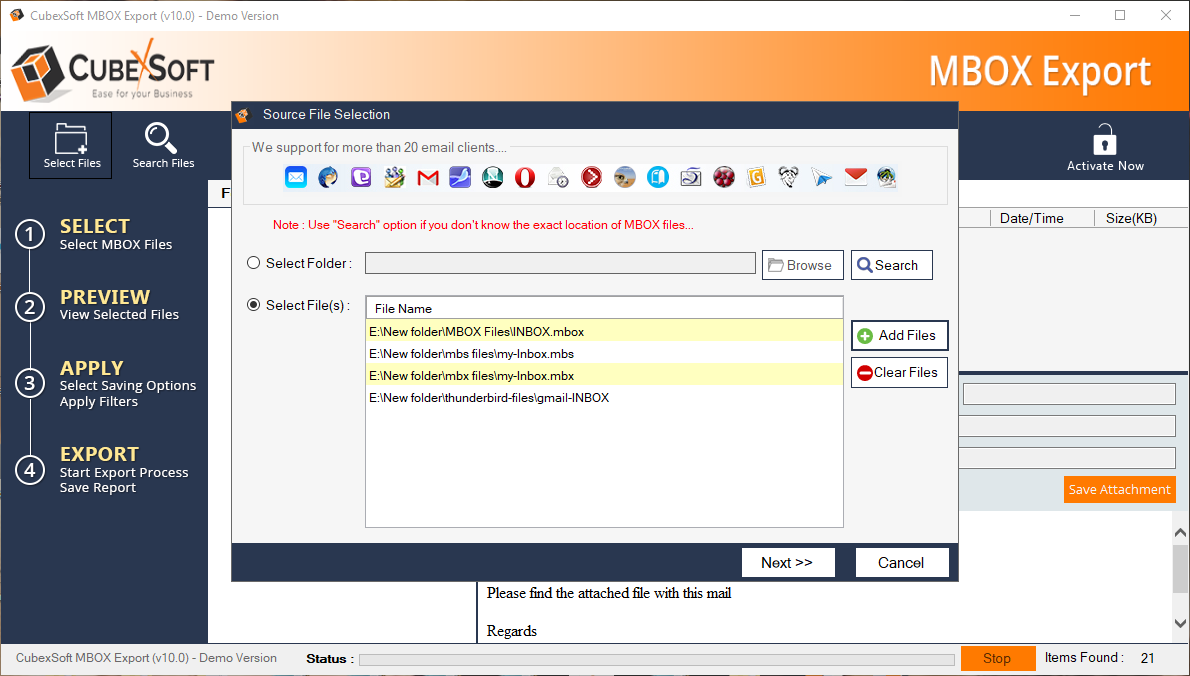Image resolution: width=1190 pixels, height=676 pixels.
Task: Click the scrollbar down arrow in preview
Action: [1180, 623]
